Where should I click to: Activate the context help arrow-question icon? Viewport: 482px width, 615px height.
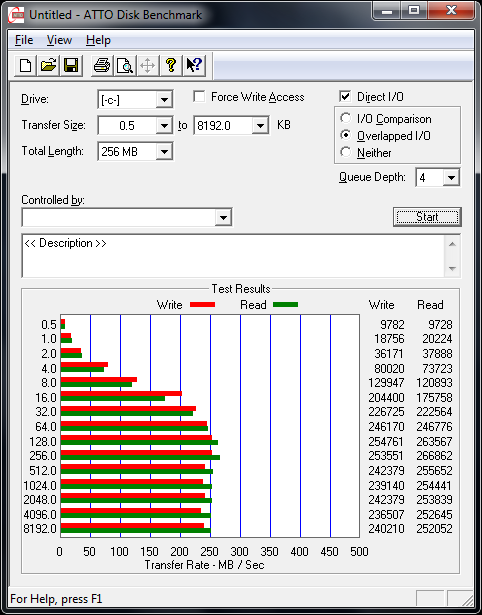[194, 65]
